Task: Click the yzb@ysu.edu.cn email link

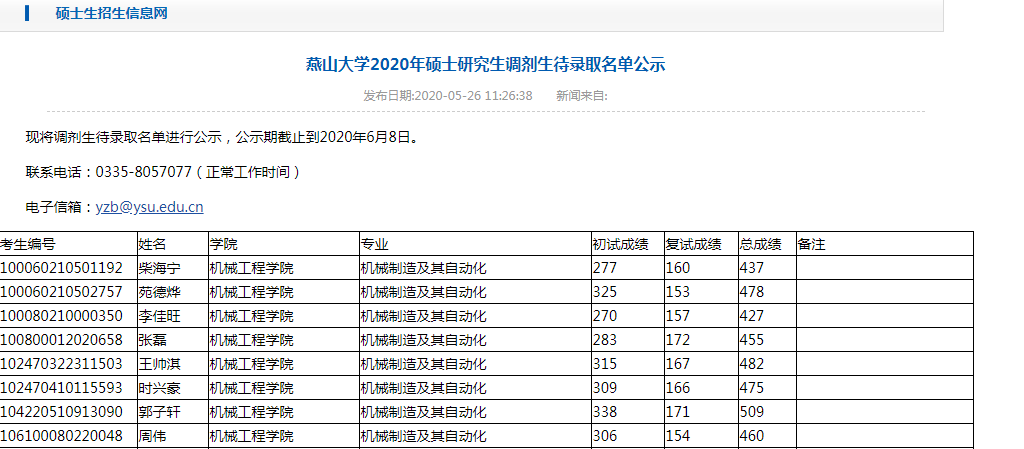Action: pos(149,207)
